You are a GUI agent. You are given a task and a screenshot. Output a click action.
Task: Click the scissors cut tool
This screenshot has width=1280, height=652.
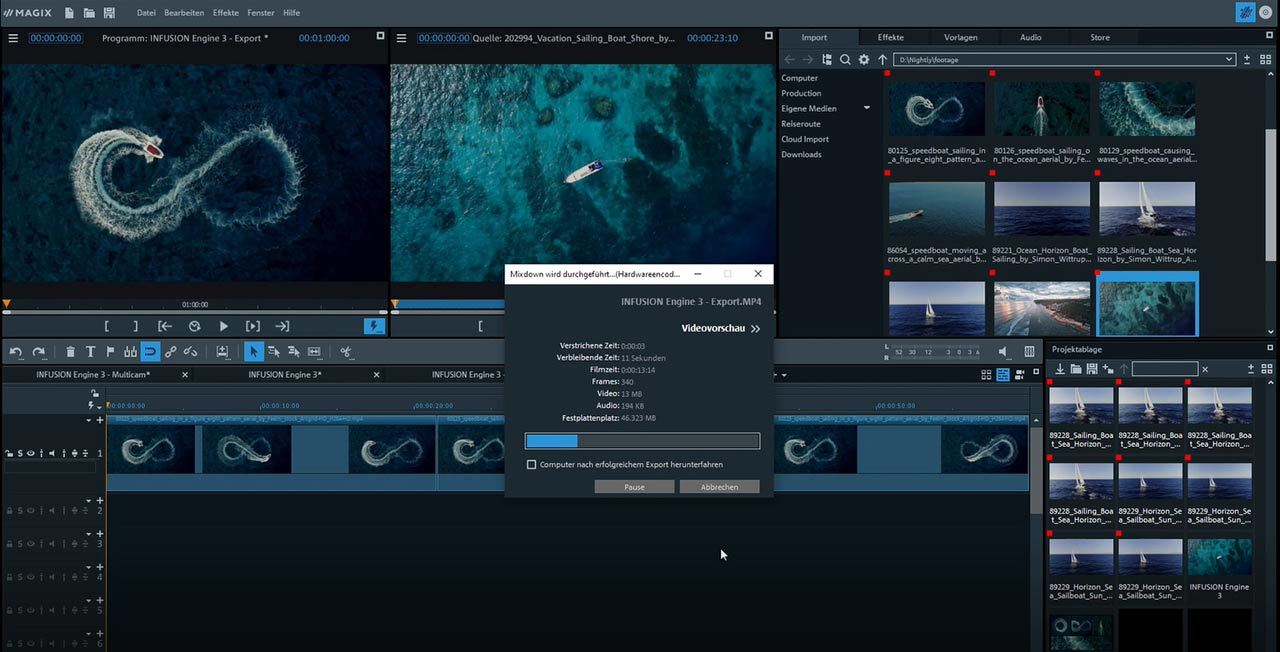click(x=346, y=352)
